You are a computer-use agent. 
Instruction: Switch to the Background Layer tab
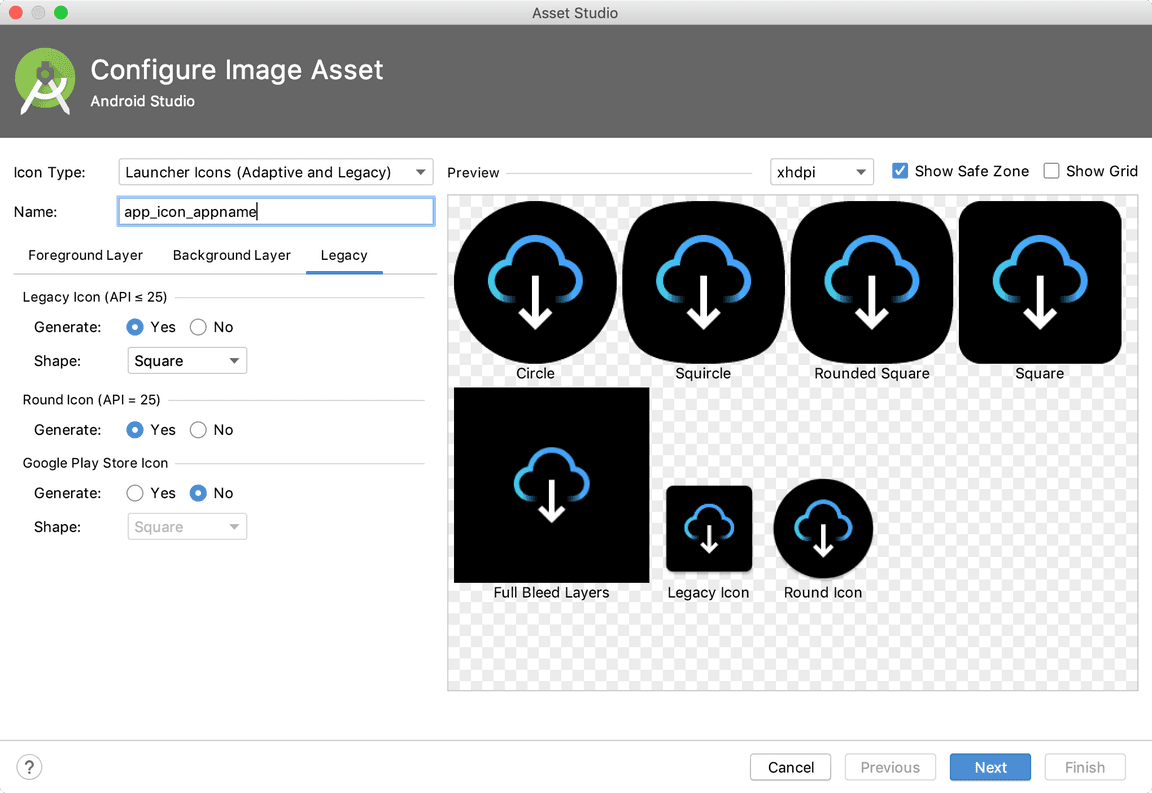tap(231, 255)
